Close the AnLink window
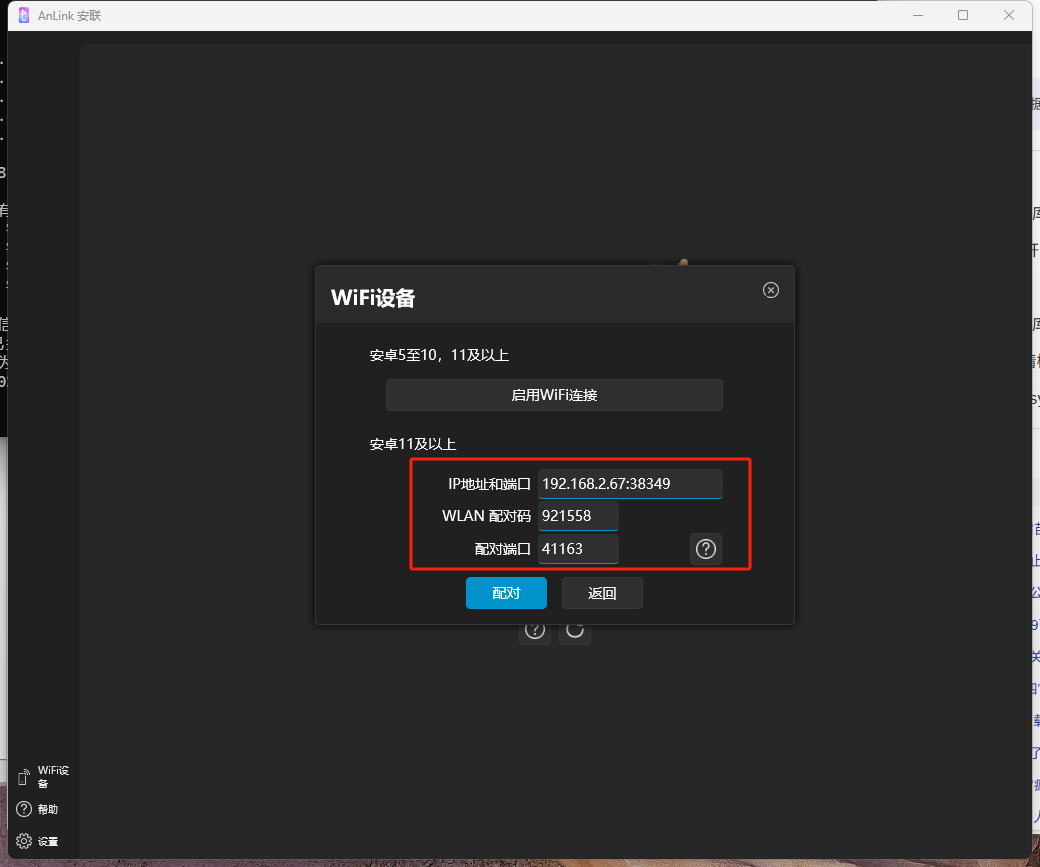This screenshot has width=1040, height=867. (1009, 15)
